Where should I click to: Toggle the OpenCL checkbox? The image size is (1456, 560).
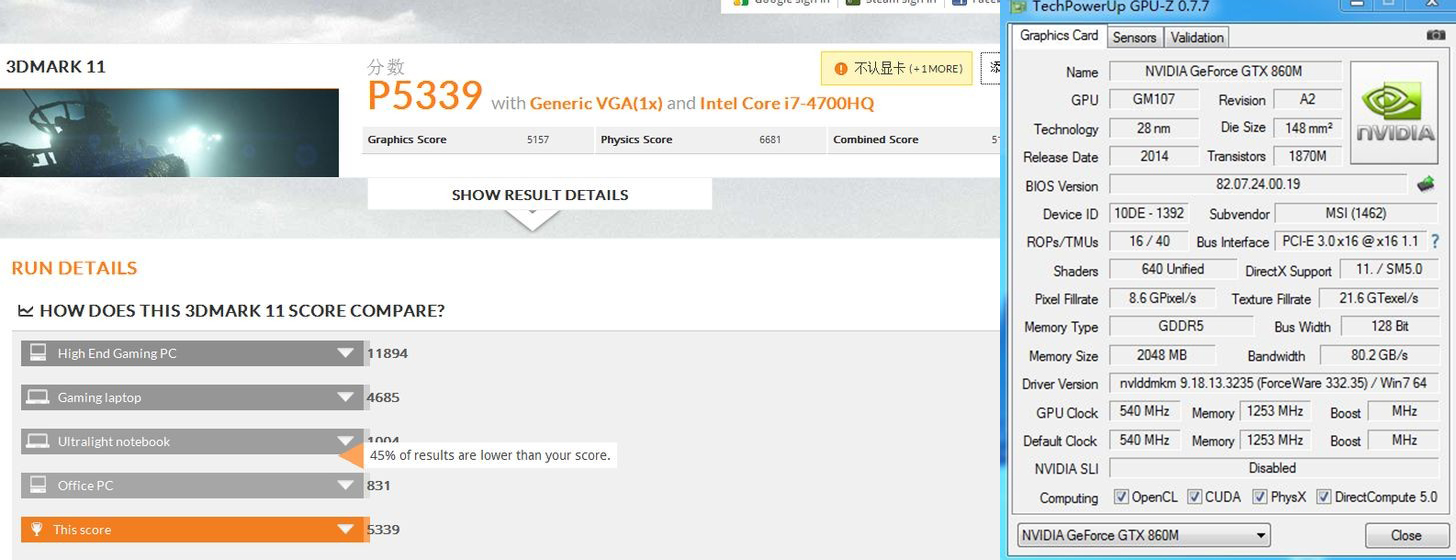click(1122, 496)
